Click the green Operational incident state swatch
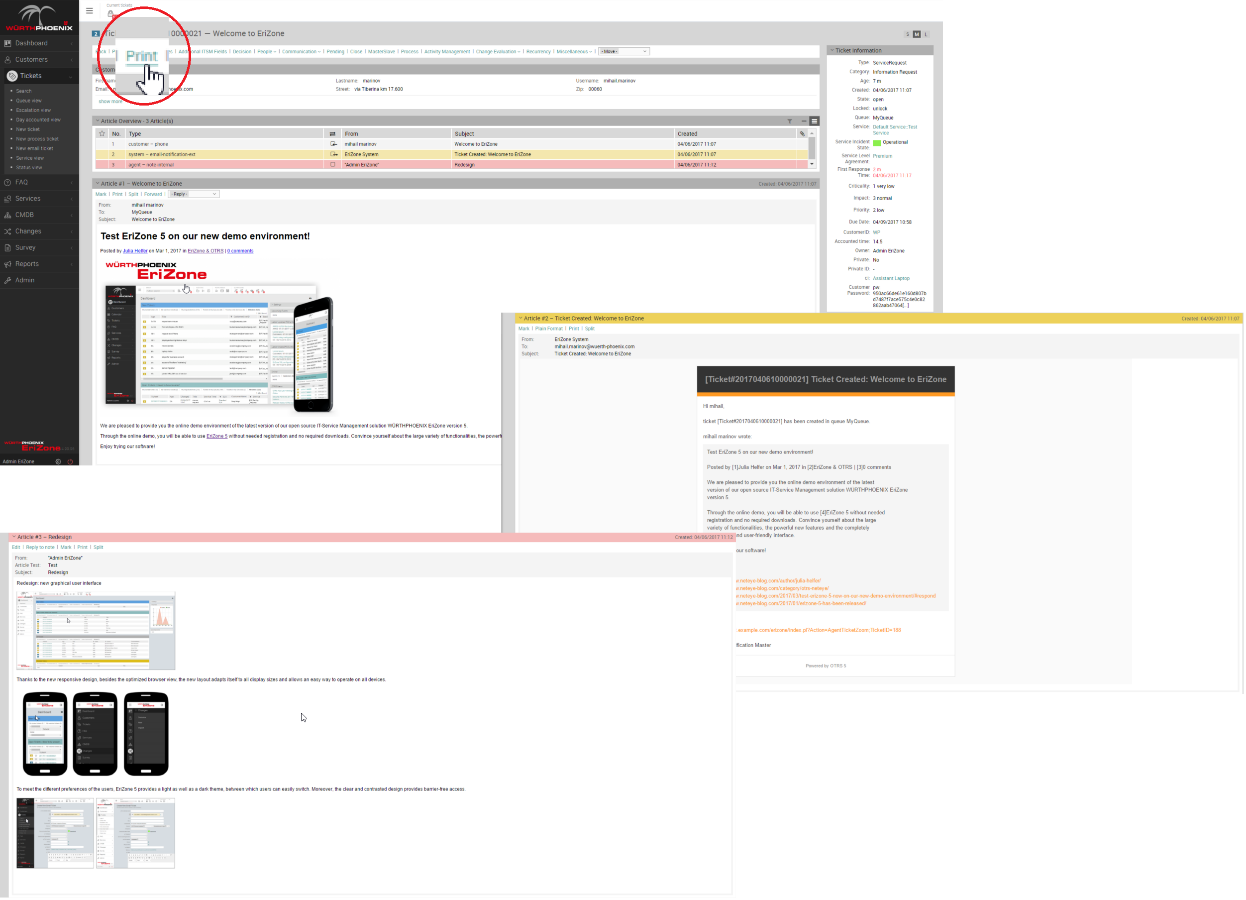 (877, 142)
